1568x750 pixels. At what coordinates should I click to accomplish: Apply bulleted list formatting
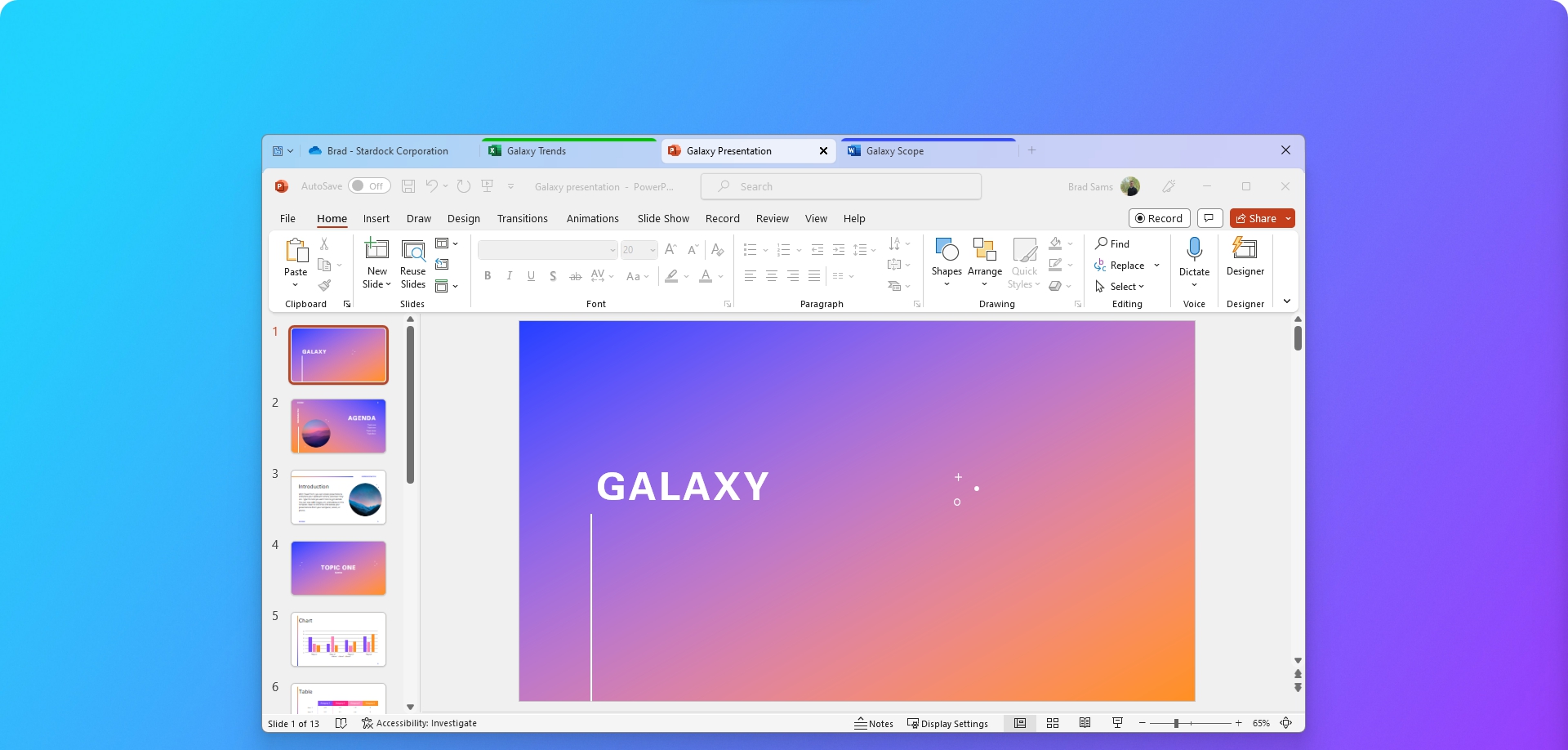pyautogui.click(x=750, y=249)
